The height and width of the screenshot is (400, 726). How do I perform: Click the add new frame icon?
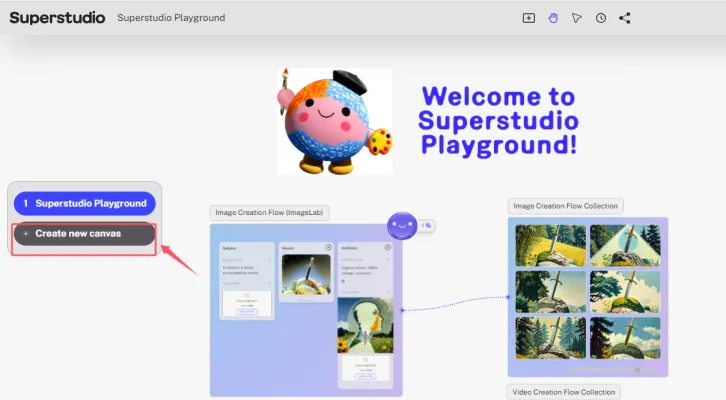click(529, 18)
